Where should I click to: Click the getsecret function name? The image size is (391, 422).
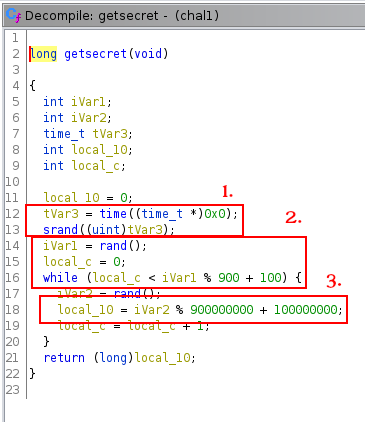coord(95,54)
